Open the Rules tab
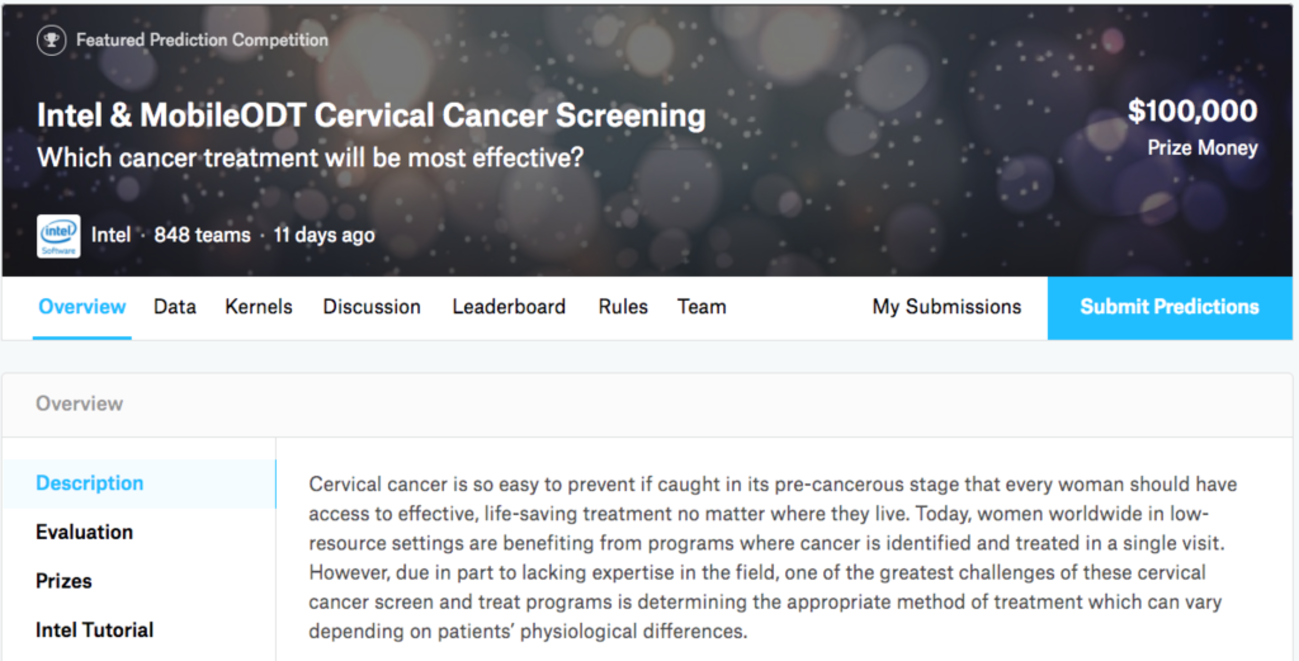 click(623, 307)
